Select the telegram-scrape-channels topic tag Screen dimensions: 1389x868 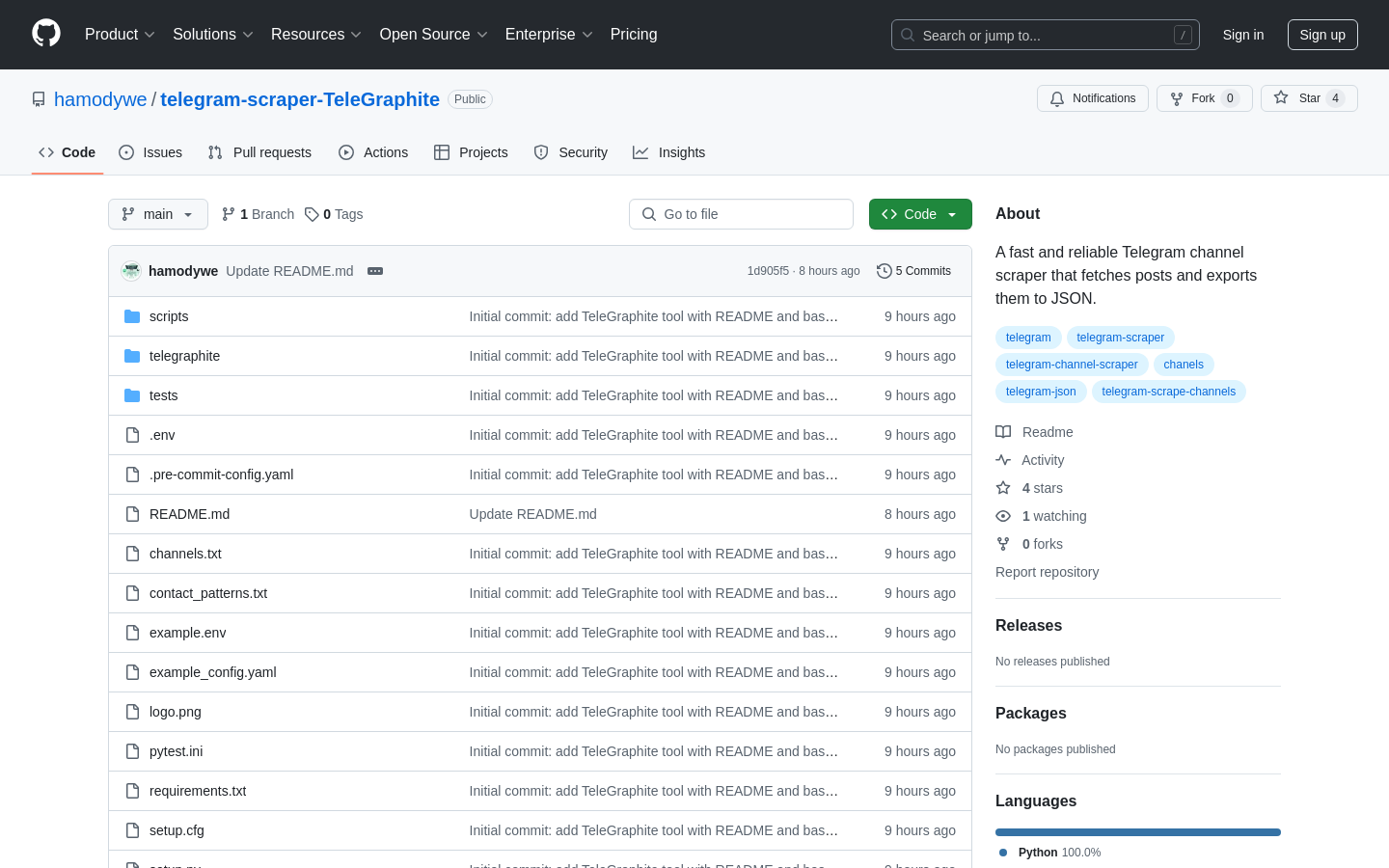1168,392
